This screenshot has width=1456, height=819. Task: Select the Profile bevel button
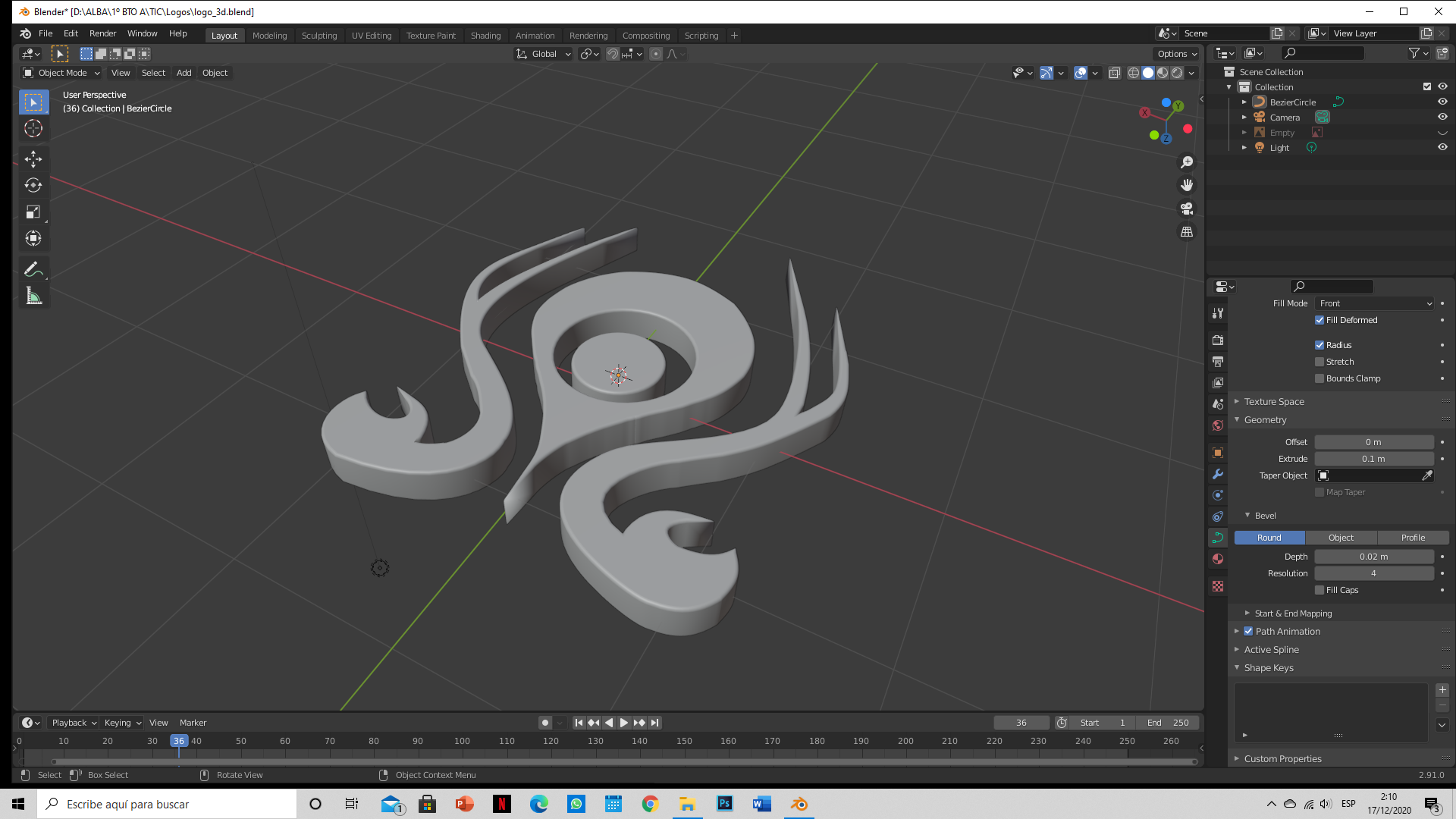tap(1412, 538)
